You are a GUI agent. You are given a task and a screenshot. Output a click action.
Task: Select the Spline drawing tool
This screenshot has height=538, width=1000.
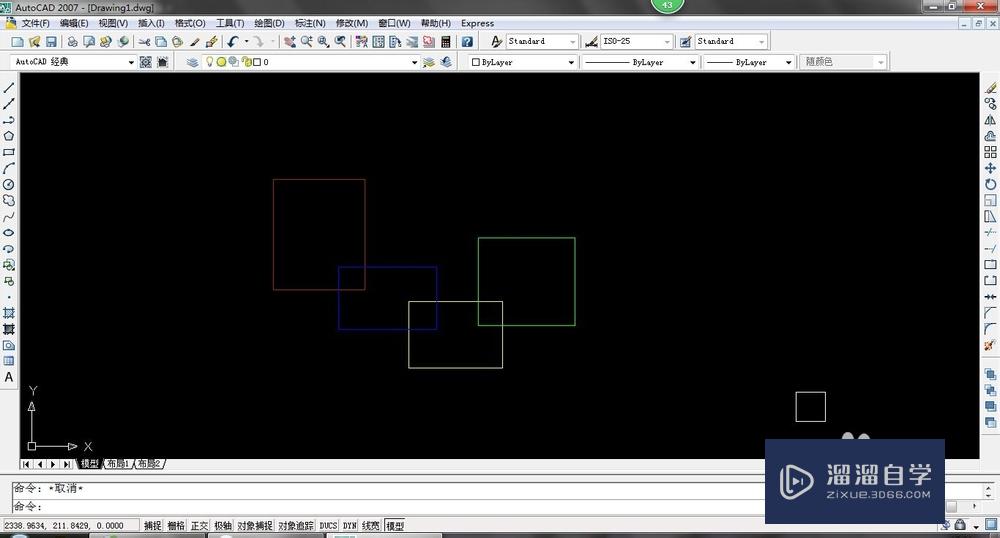tap(9, 217)
